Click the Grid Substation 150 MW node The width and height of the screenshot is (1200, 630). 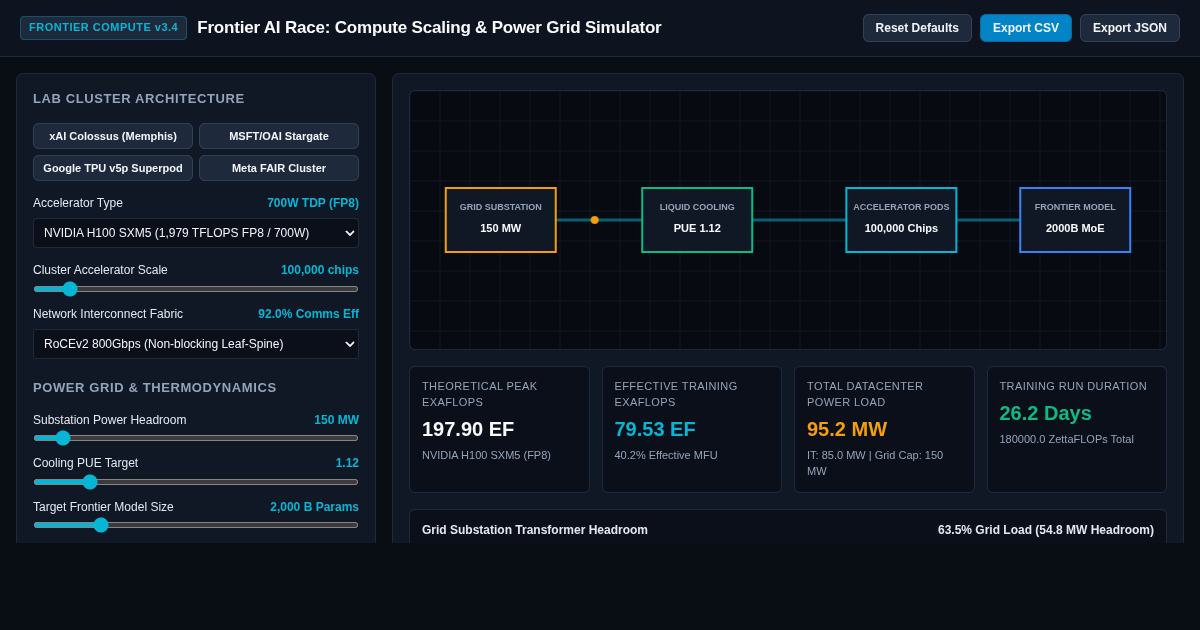tap(501, 220)
